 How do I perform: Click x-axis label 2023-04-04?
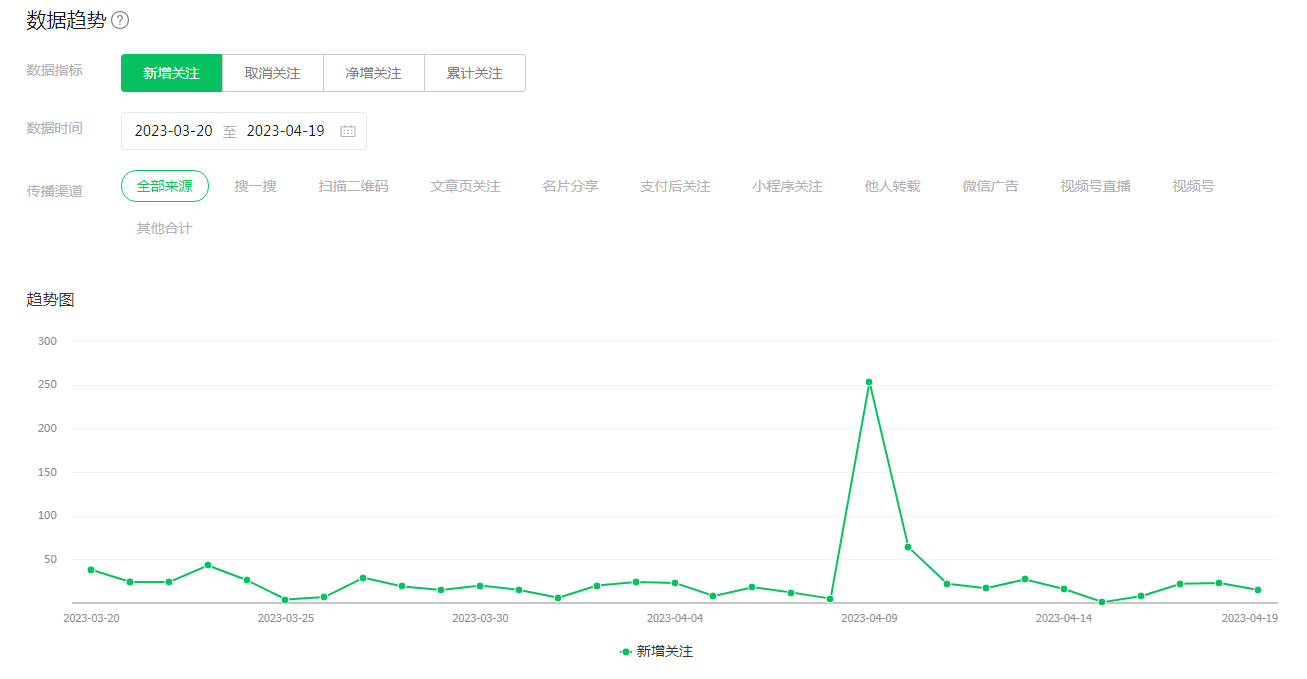pyautogui.click(x=675, y=618)
